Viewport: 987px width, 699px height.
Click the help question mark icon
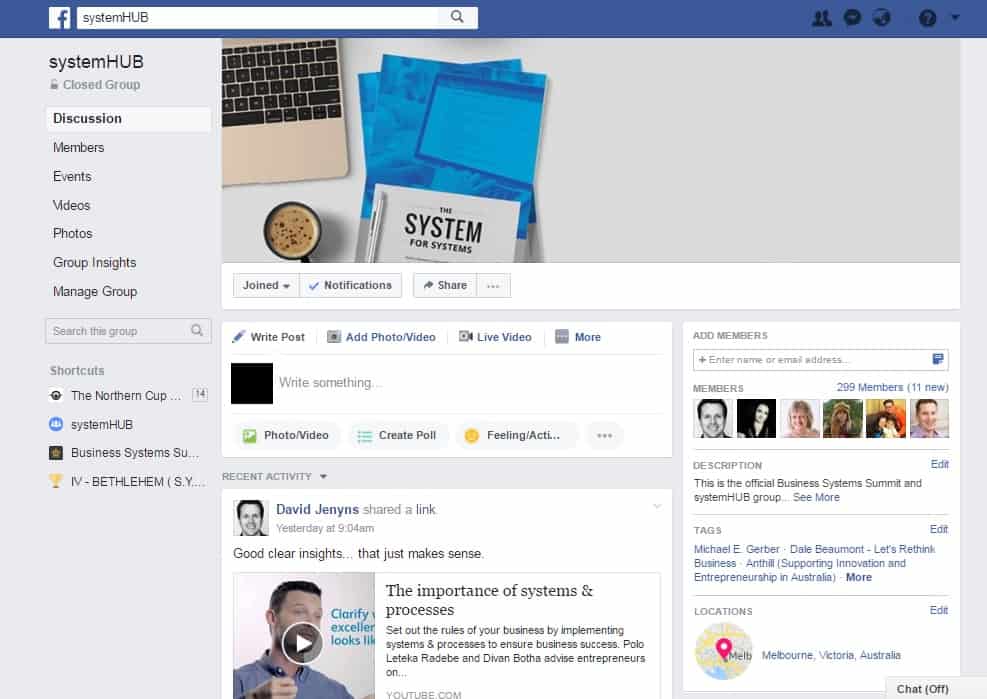pos(927,17)
